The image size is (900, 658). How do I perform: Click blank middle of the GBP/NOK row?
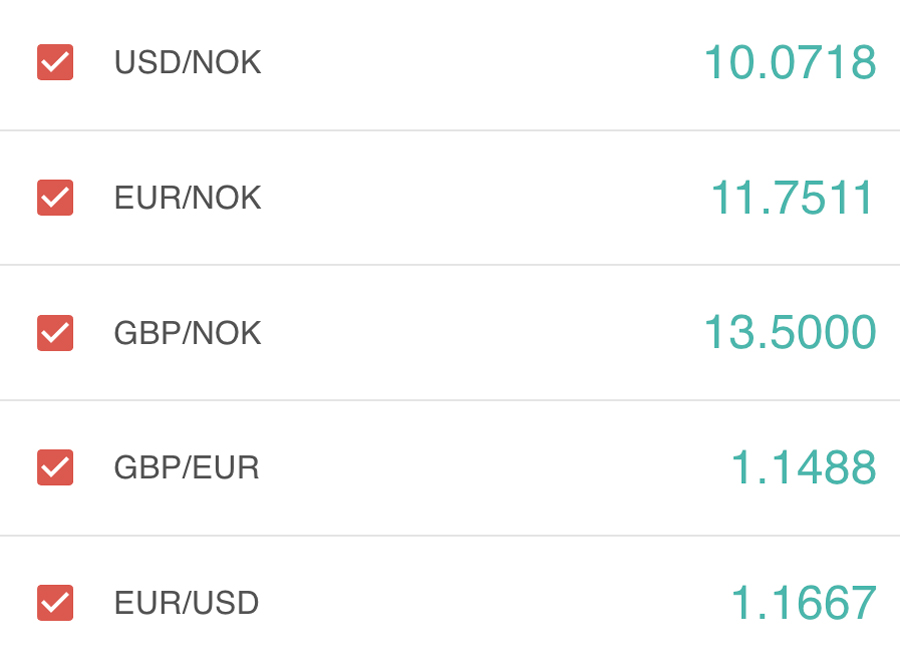coord(480,333)
